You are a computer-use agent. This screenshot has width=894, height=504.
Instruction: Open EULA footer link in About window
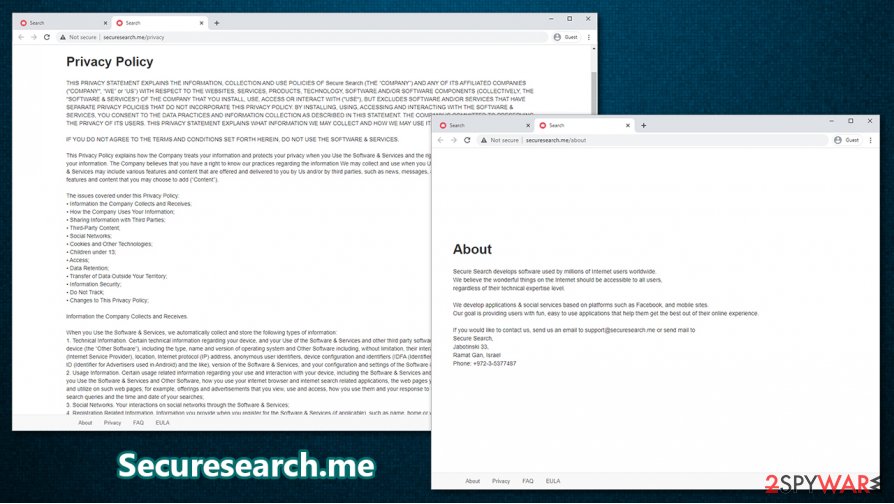[552, 481]
